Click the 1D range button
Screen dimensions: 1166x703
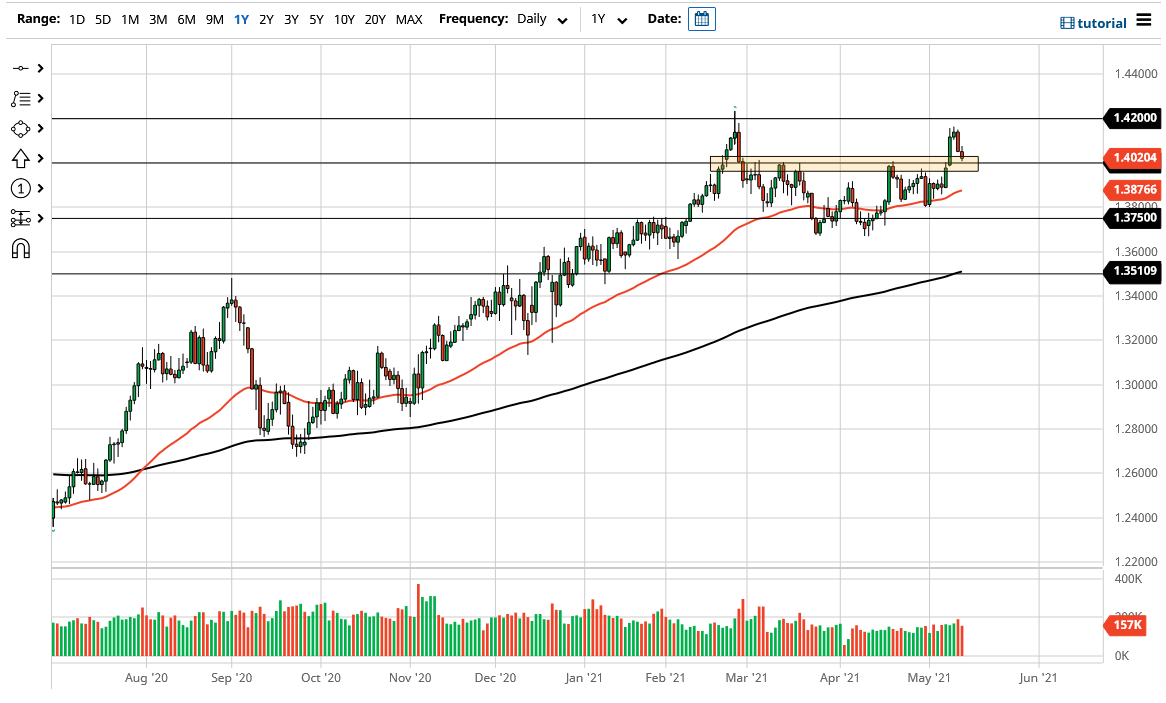[x=77, y=19]
